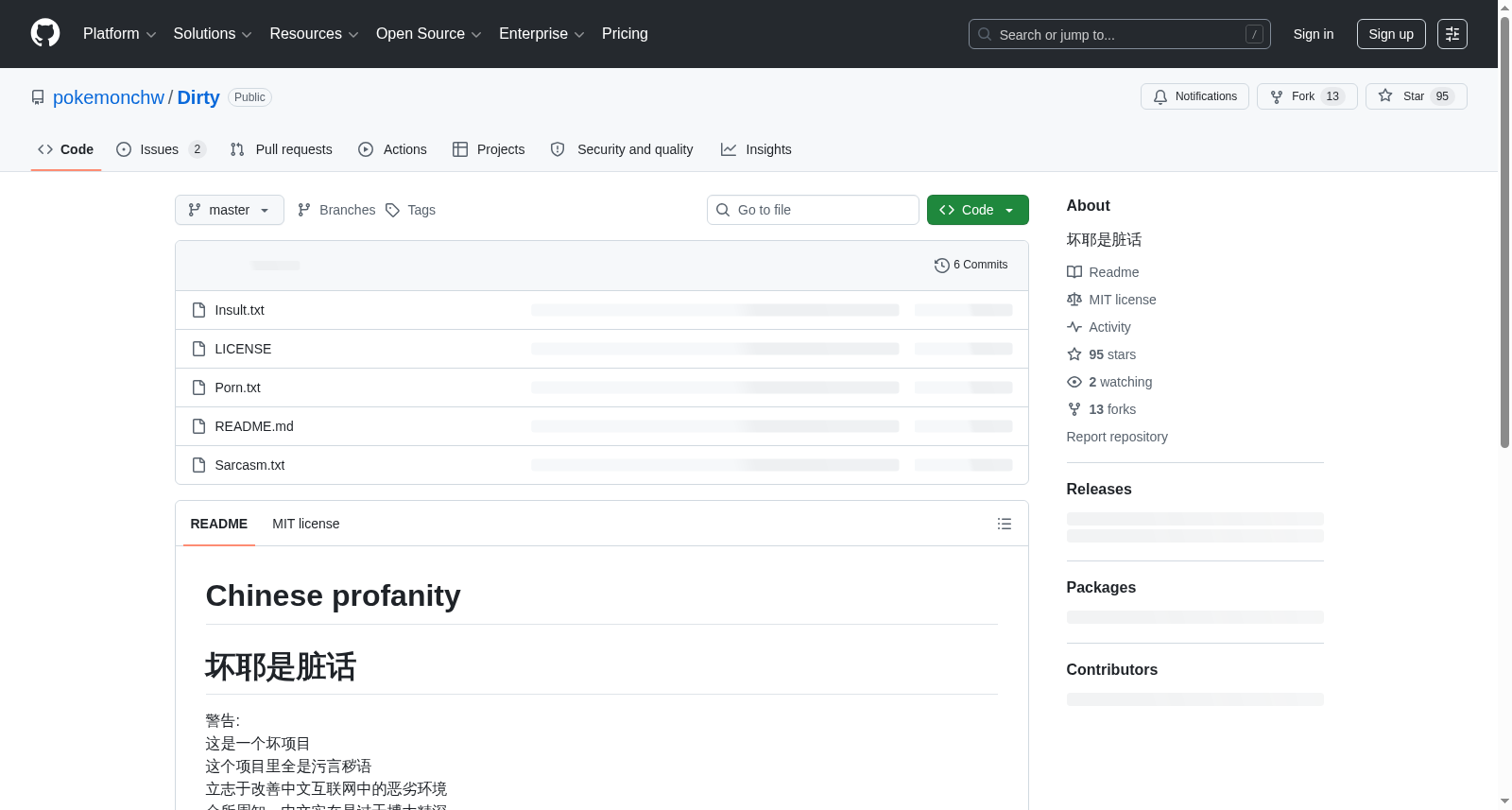Open the Insult.txt file
The height and width of the screenshot is (810, 1512).
(239, 310)
